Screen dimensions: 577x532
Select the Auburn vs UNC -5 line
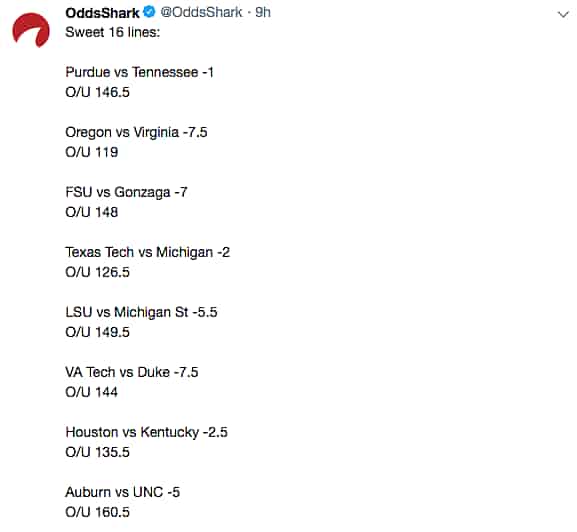123,492
